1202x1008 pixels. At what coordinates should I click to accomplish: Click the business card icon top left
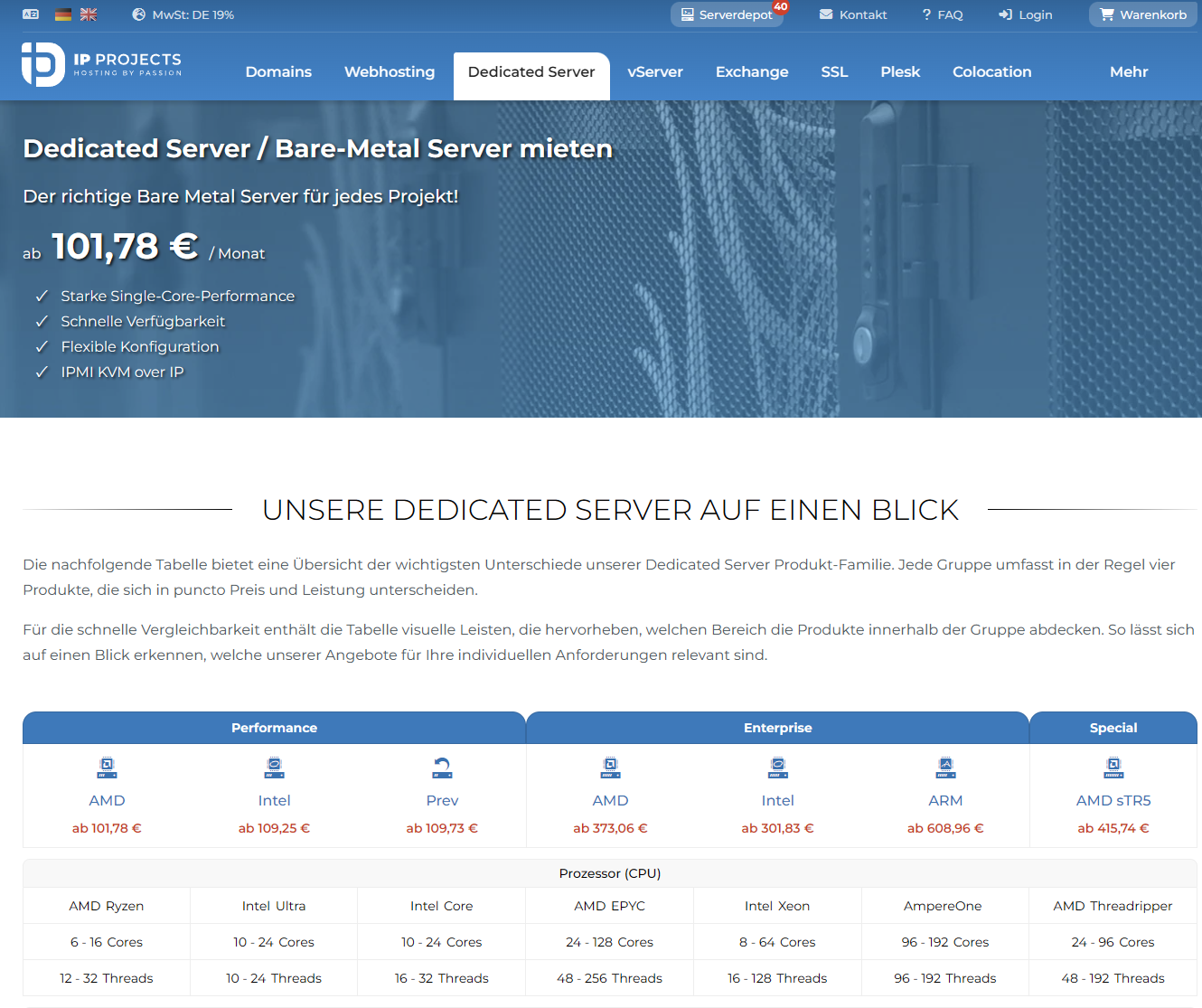tap(31, 14)
